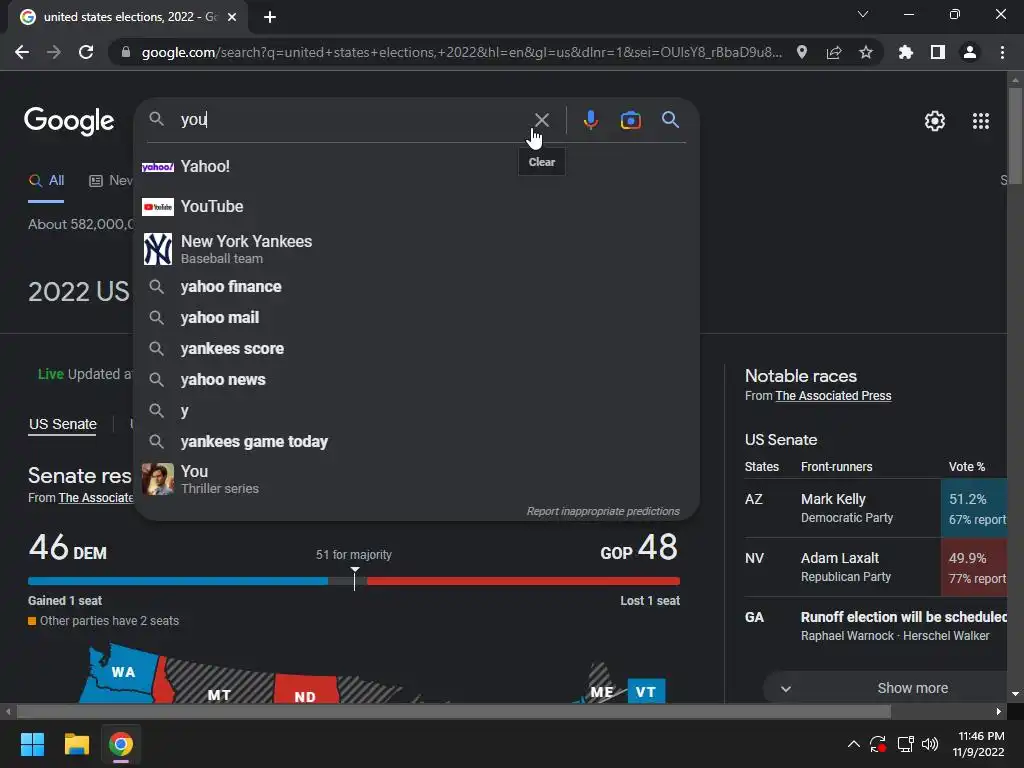Close the united states elections tab
This screenshot has height=768, width=1024.
point(232,17)
